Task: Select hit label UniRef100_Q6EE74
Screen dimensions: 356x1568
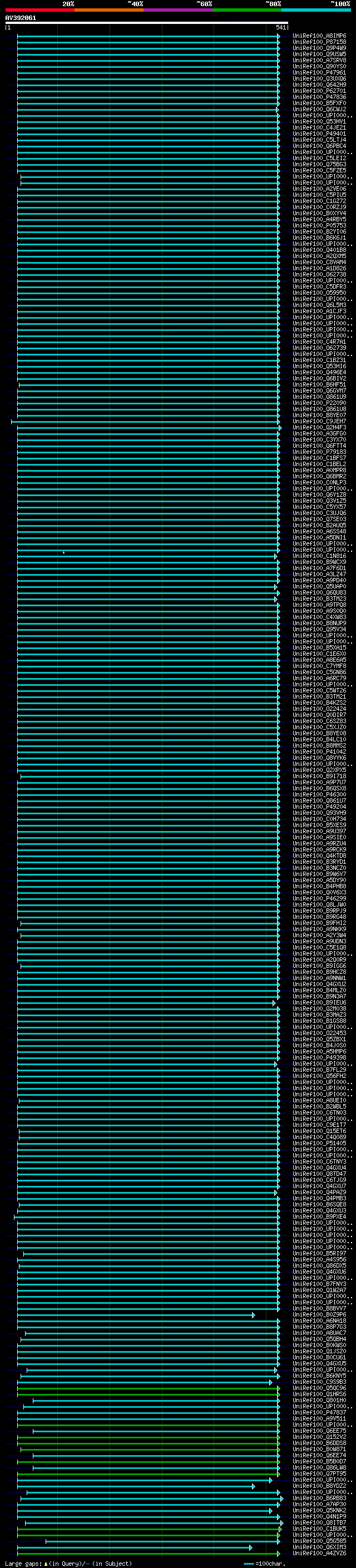Action: point(319,1456)
